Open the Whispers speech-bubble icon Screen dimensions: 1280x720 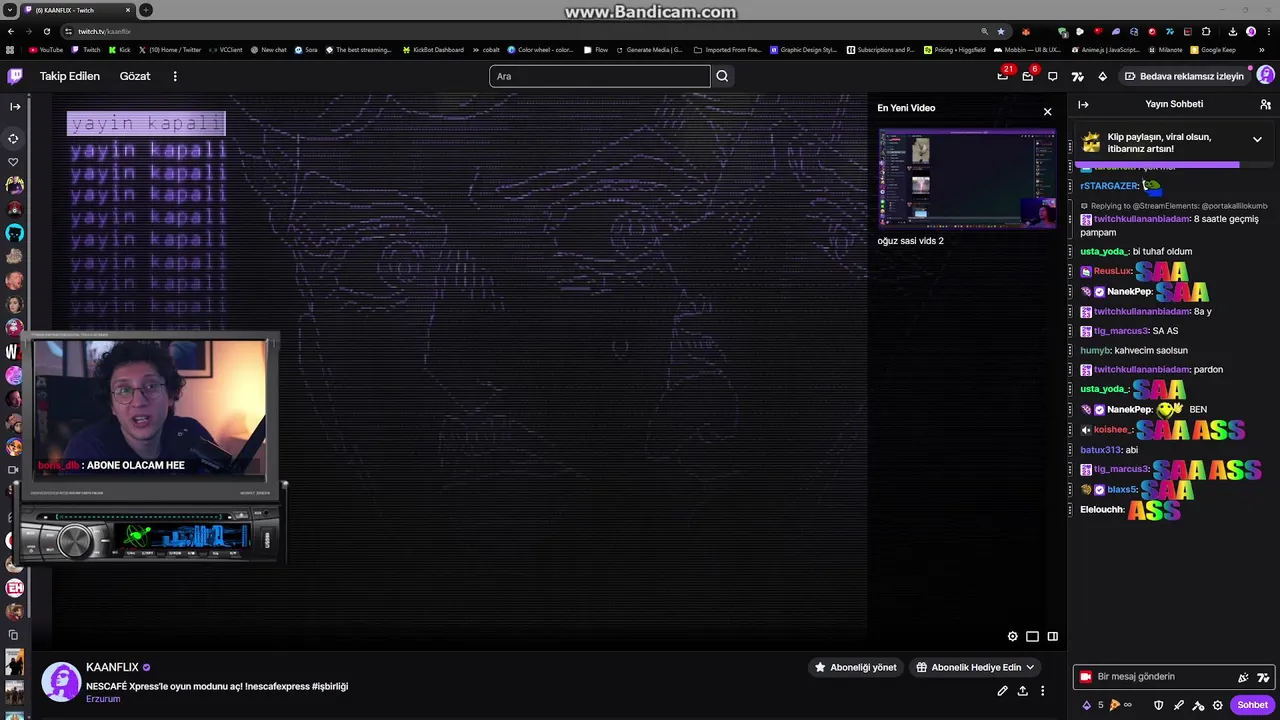click(x=1052, y=76)
